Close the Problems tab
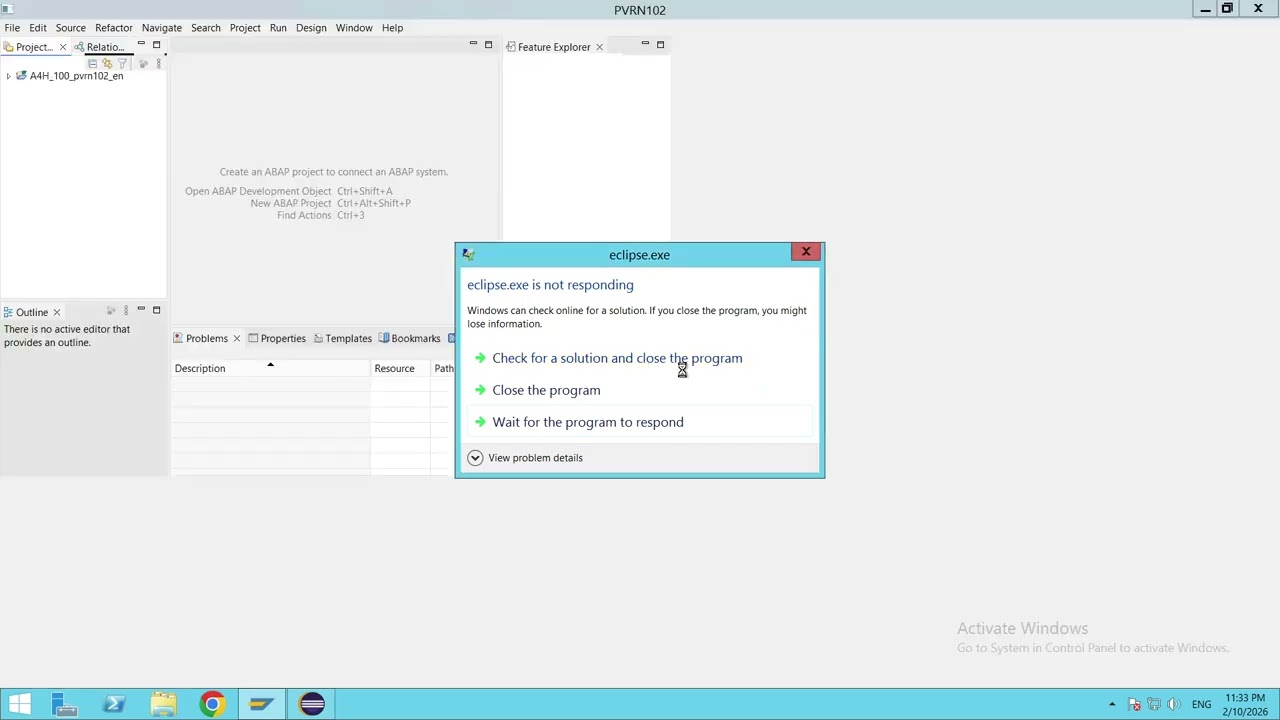The image size is (1280, 720). (236, 339)
